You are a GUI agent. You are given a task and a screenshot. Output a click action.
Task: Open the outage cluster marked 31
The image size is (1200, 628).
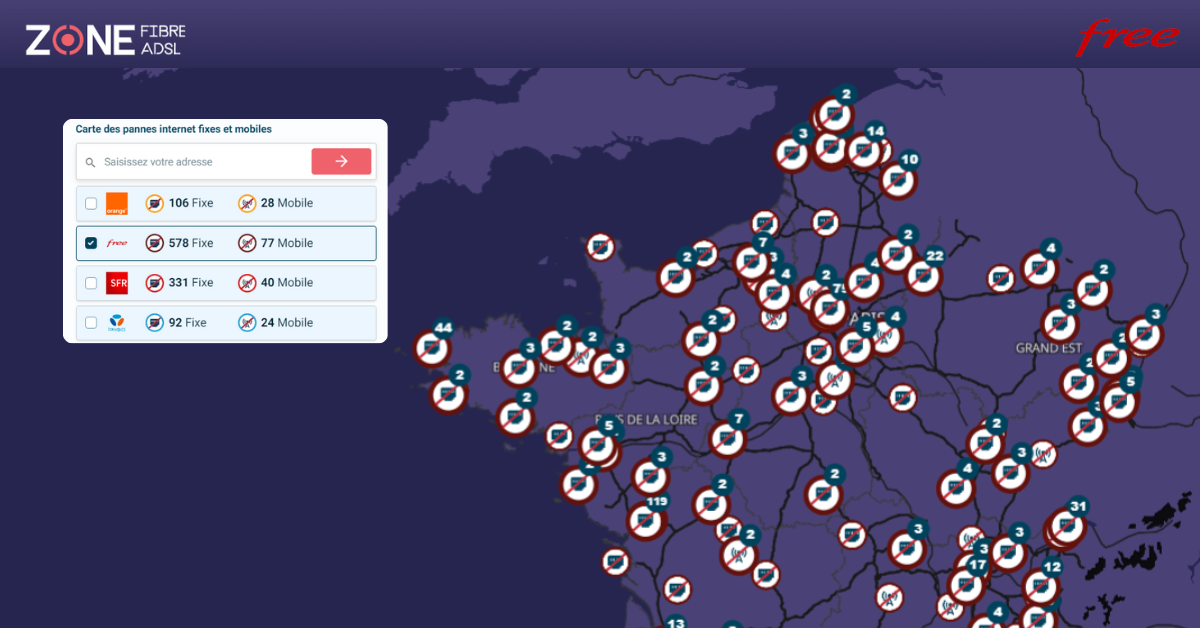pos(1067,525)
